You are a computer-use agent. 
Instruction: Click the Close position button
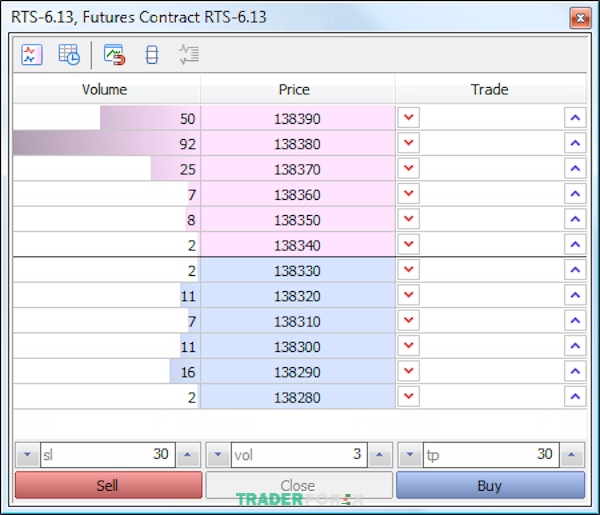(299, 485)
